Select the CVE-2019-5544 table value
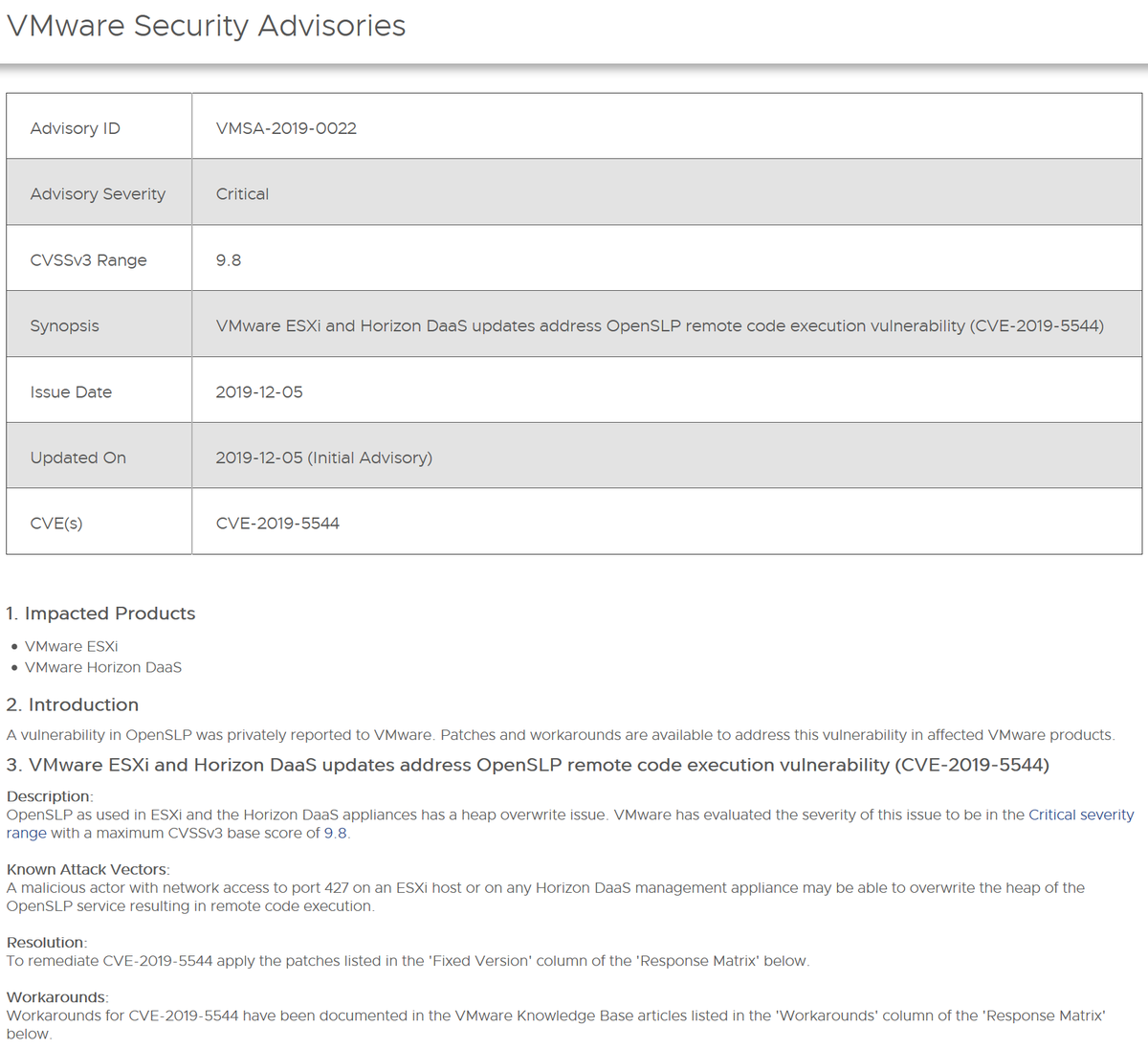This screenshot has height=1049, width=1148. pyautogui.click(x=277, y=524)
